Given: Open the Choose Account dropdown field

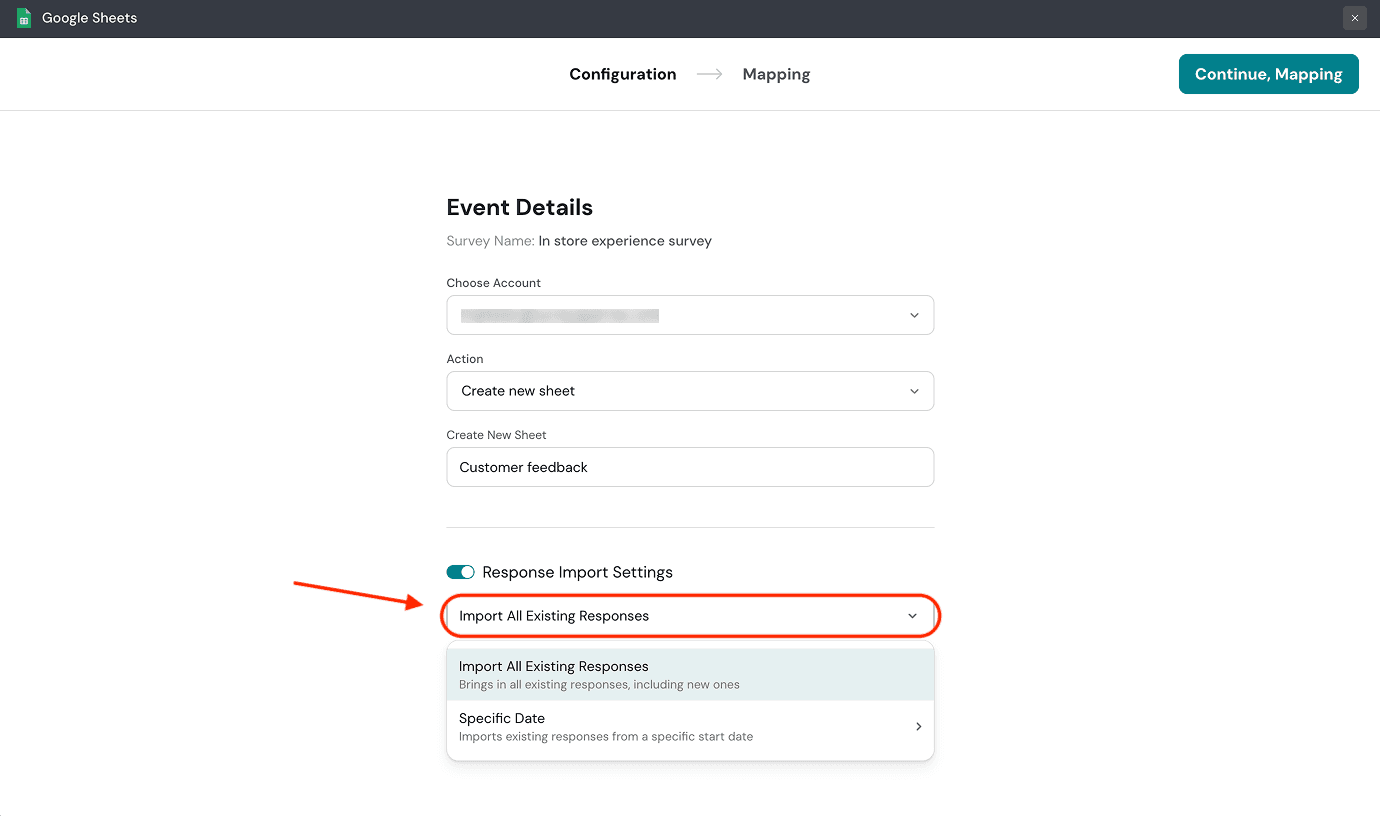Looking at the screenshot, I should (680, 315).
